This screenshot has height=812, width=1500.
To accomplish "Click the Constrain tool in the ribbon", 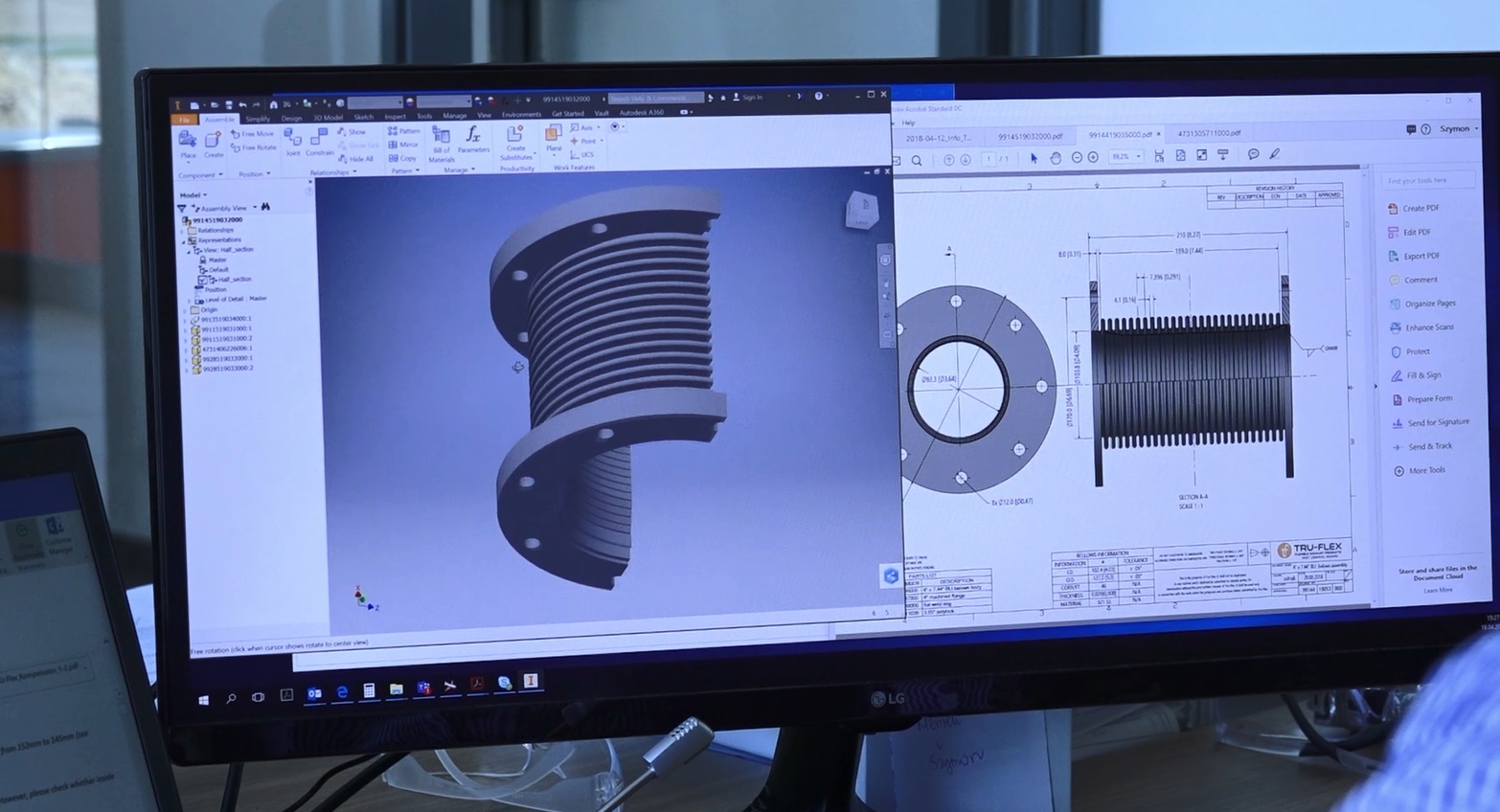I will [x=319, y=142].
